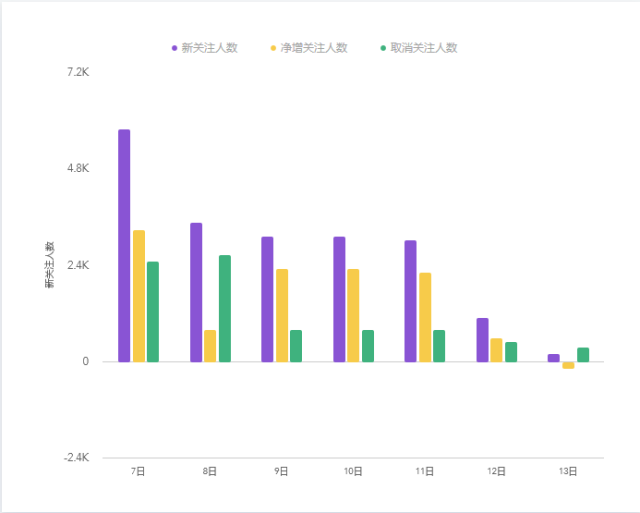This screenshot has width=640, height=513.
Task: Select the purple bar for 11日
Action: [411, 301]
